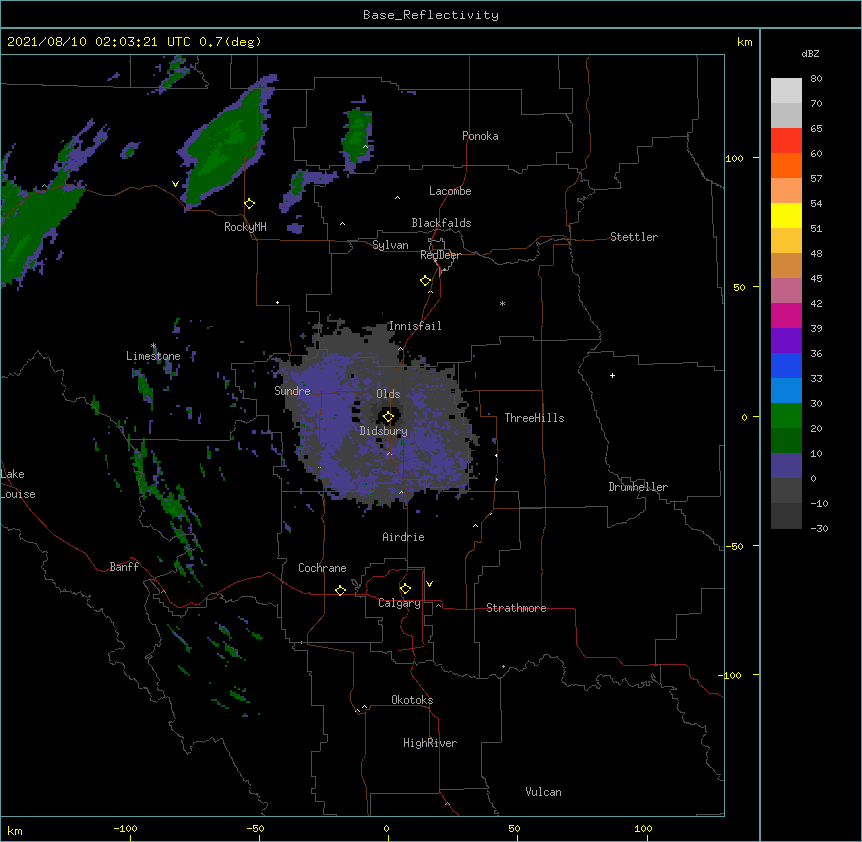Image resolution: width=862 pixels, height=842 pixels.
Task: Click the white asterisk marker near Limestone
Action: click(154, 346)
